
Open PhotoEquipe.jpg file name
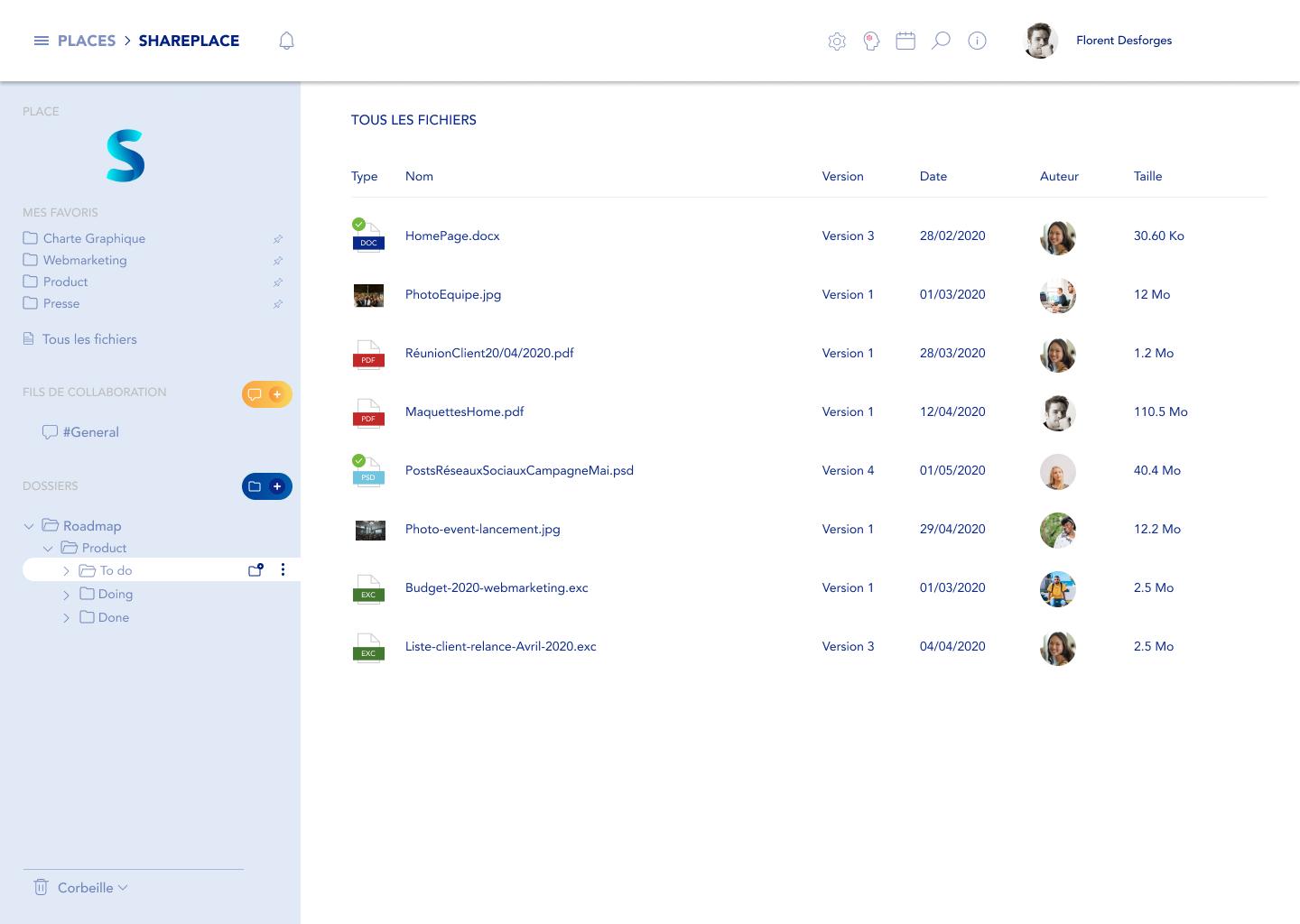pos(453,294)
